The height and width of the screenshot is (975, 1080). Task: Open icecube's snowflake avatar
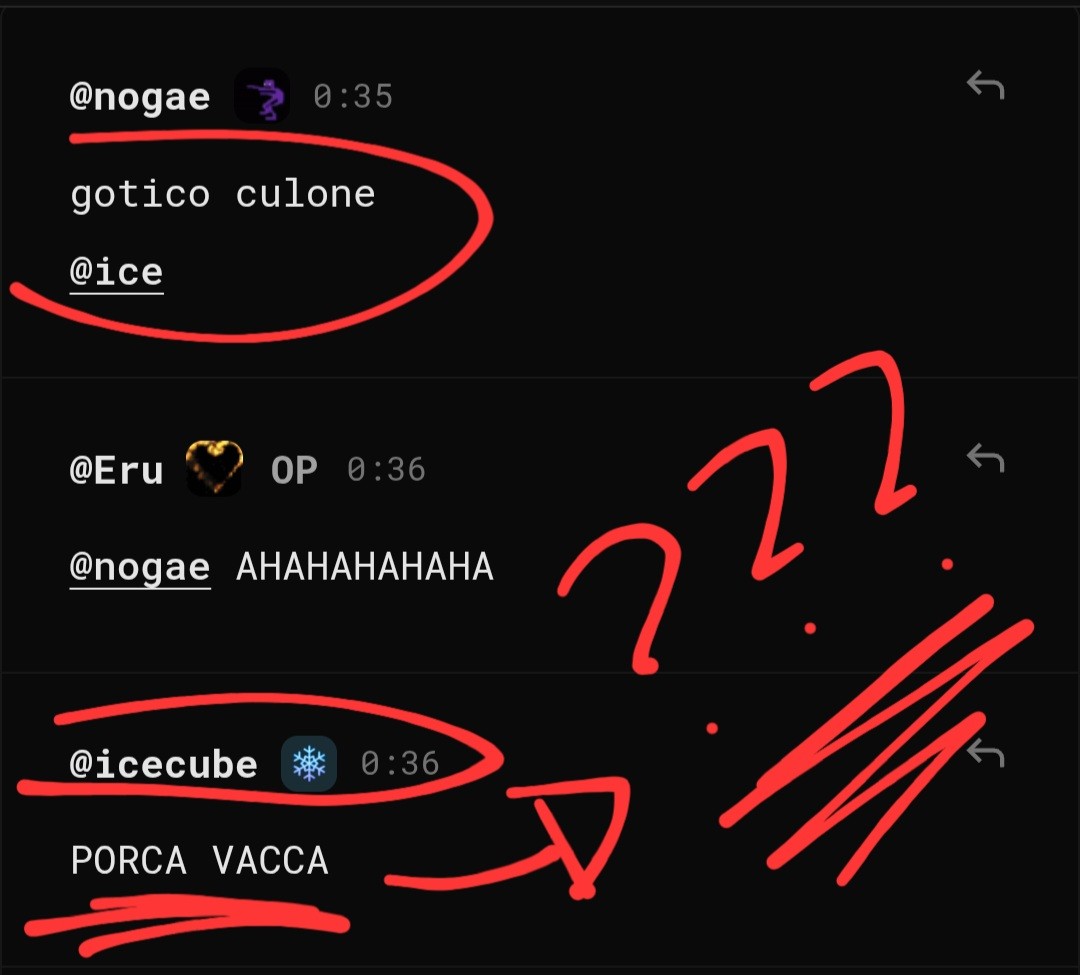309,764
